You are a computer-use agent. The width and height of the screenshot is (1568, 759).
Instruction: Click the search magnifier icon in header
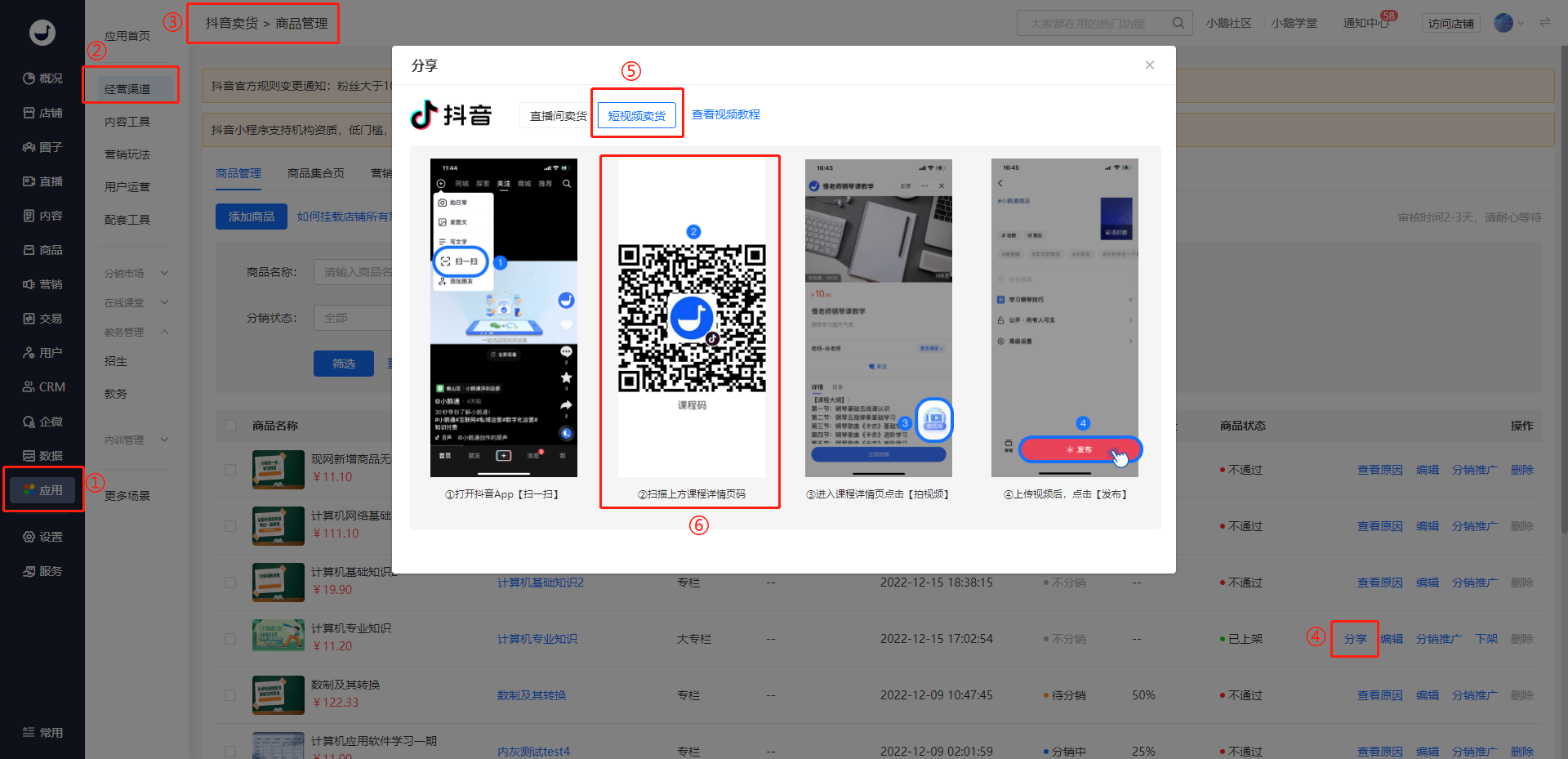1178,23
